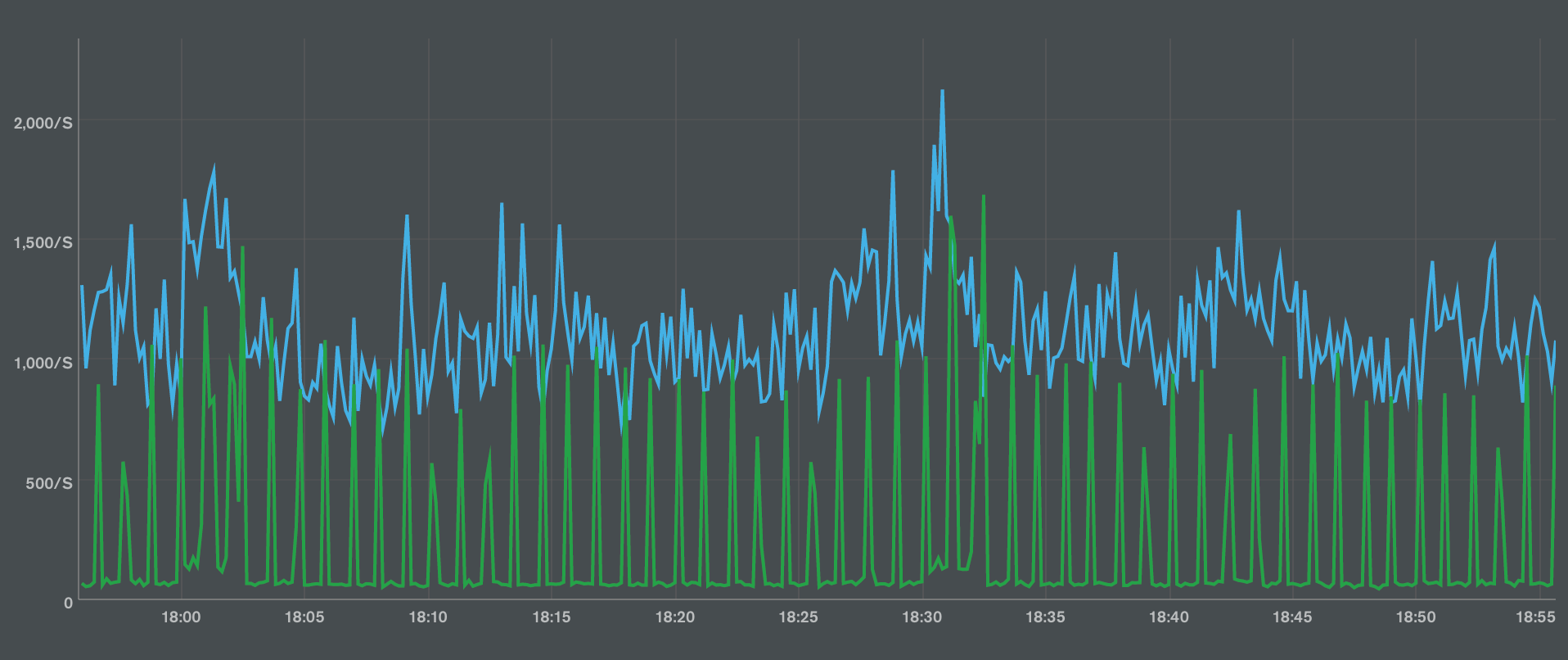Viewport: 1568px width, 660px height.
Task: Click the 500/S y-axis label
Action: click(48, 483)
